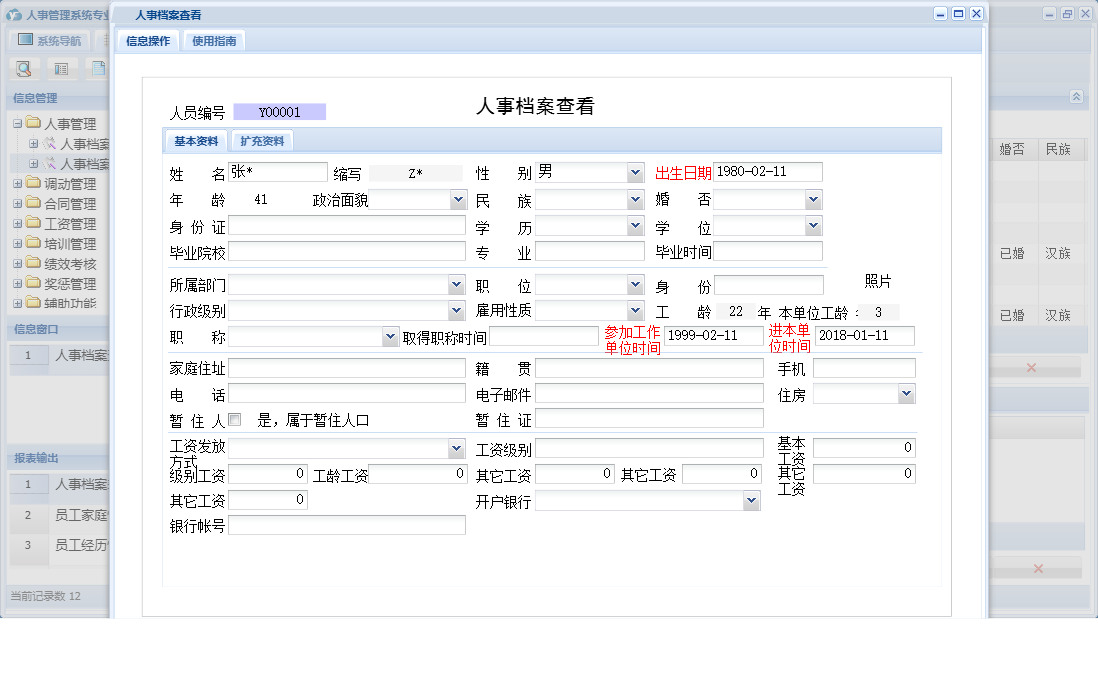Click the report list toolbar icon

click(x=59, y=69)
